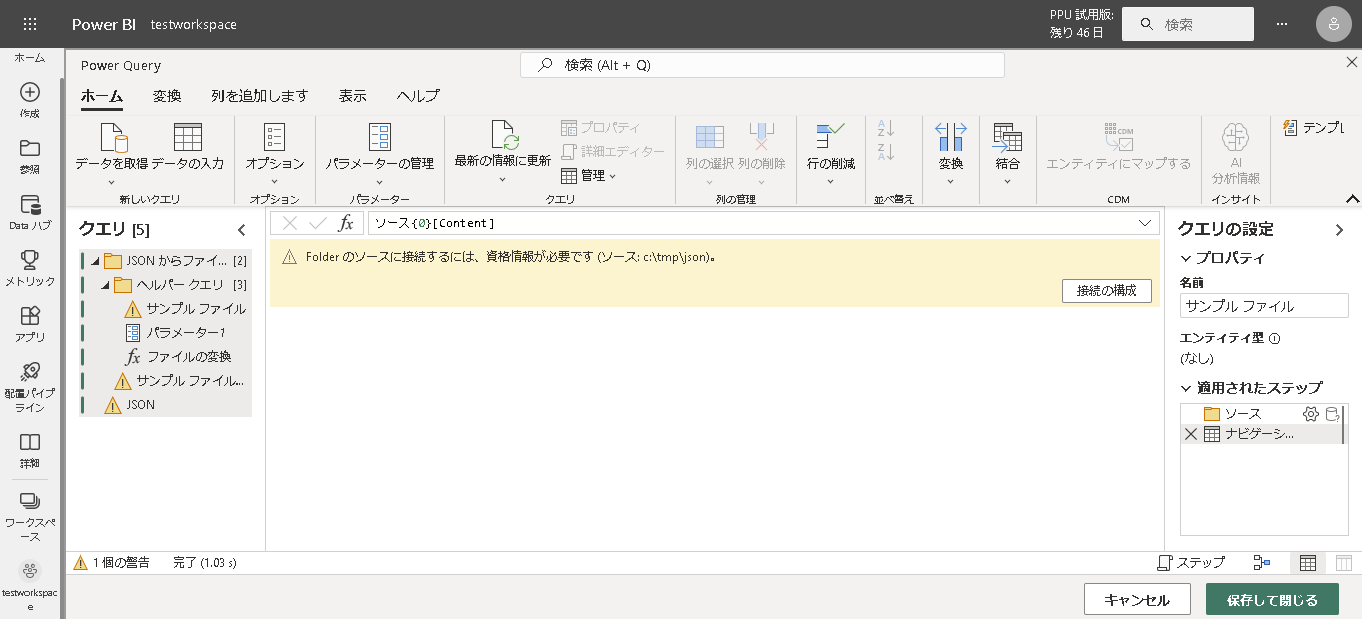Collapse JSON からファイル folder group
Image resolution: width=1362 pixels, height=619 pixels.
coord(95,261)
